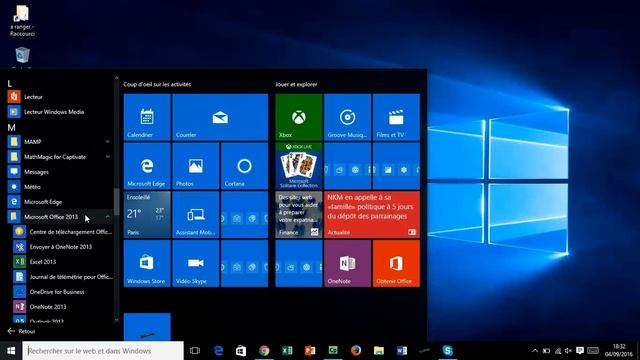Viewport: 640px width, 360px height.
Task: Open the Windows Store tile
Action: (147, 263)
